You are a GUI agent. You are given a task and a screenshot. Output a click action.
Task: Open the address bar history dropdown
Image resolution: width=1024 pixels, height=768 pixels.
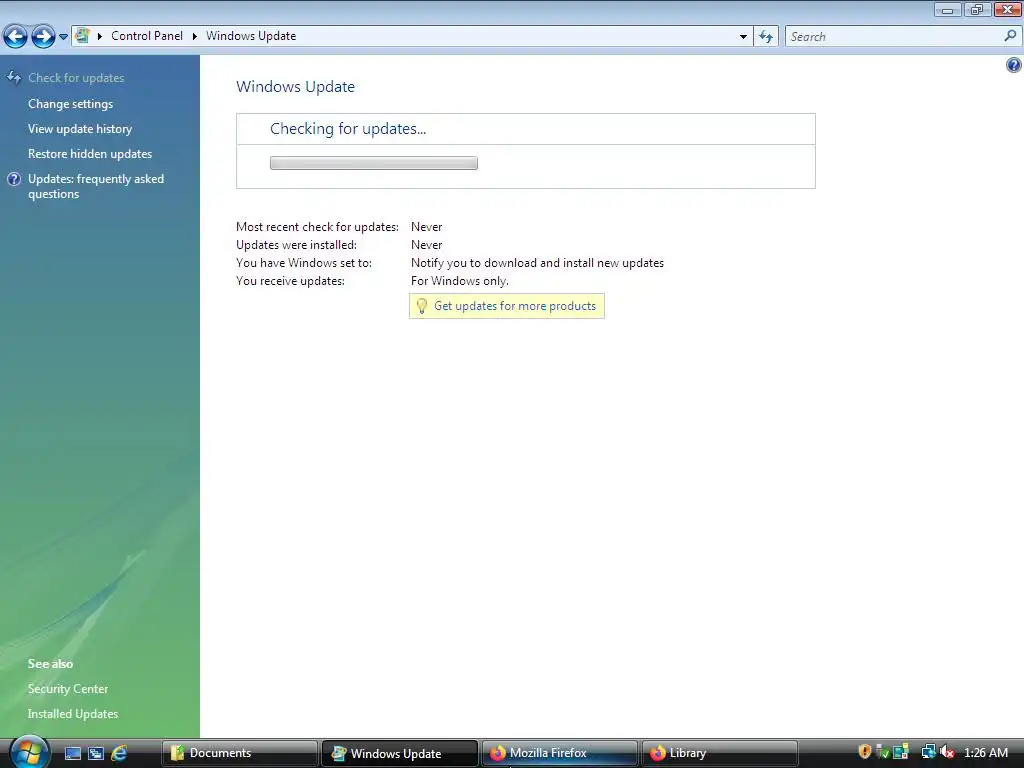tap(743, 37)
